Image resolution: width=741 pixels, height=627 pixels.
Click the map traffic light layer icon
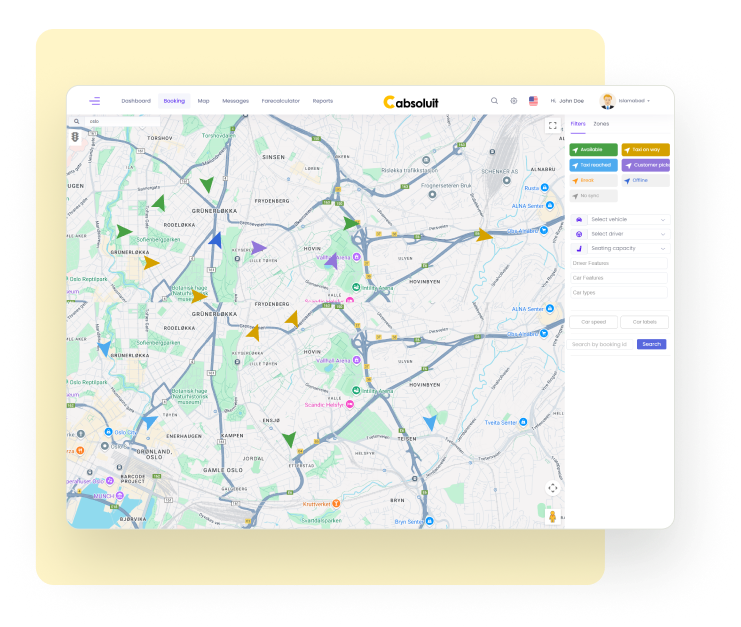[x=75, y=137]
